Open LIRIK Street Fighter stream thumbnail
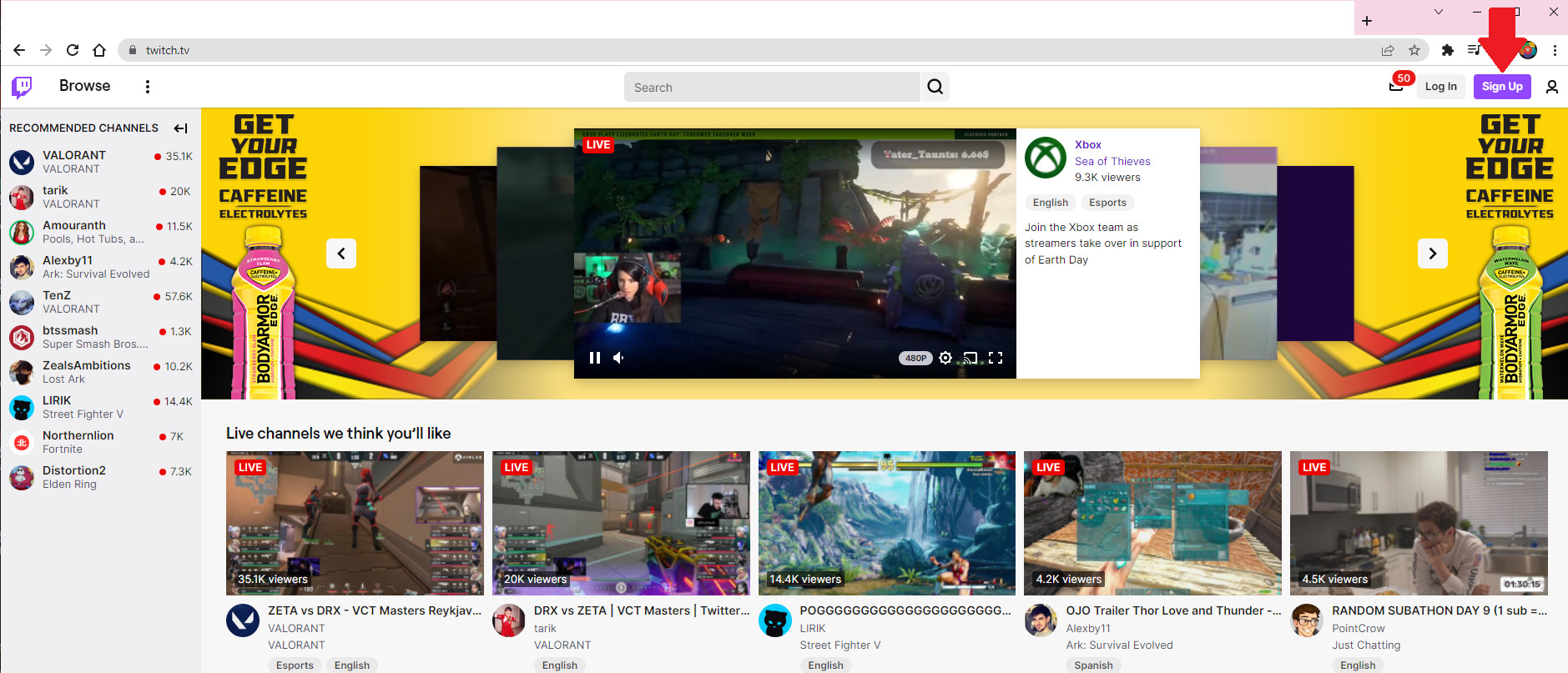The width and height of the screenshot is (1568, 673). point(887,523)
